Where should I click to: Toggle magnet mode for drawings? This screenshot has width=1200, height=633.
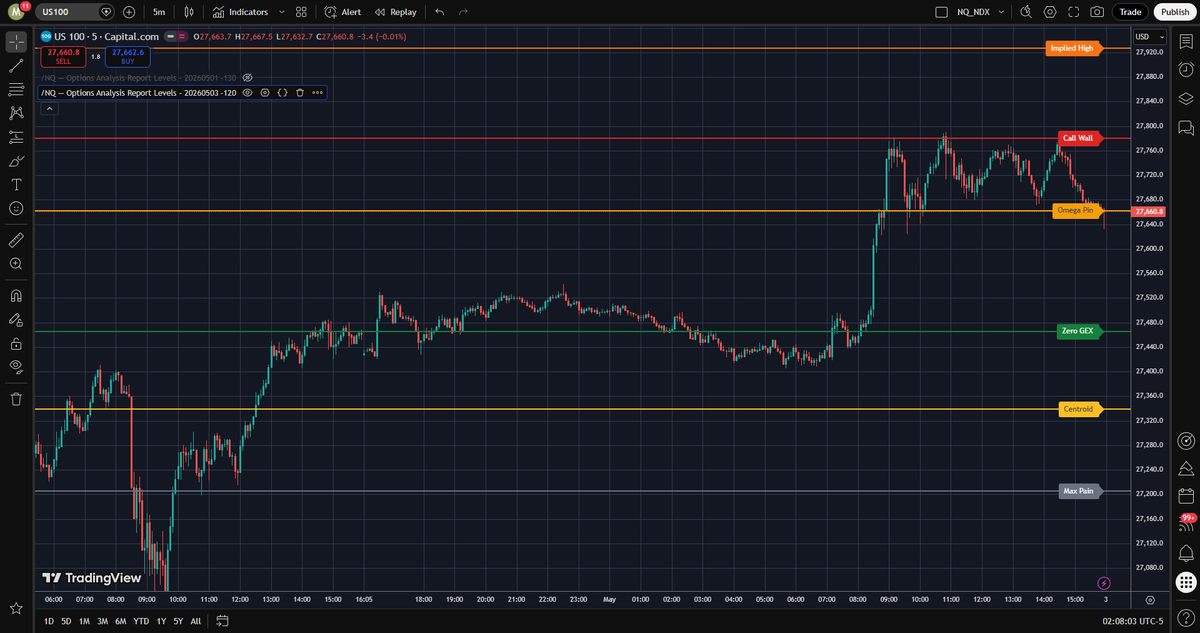(16, 296)
